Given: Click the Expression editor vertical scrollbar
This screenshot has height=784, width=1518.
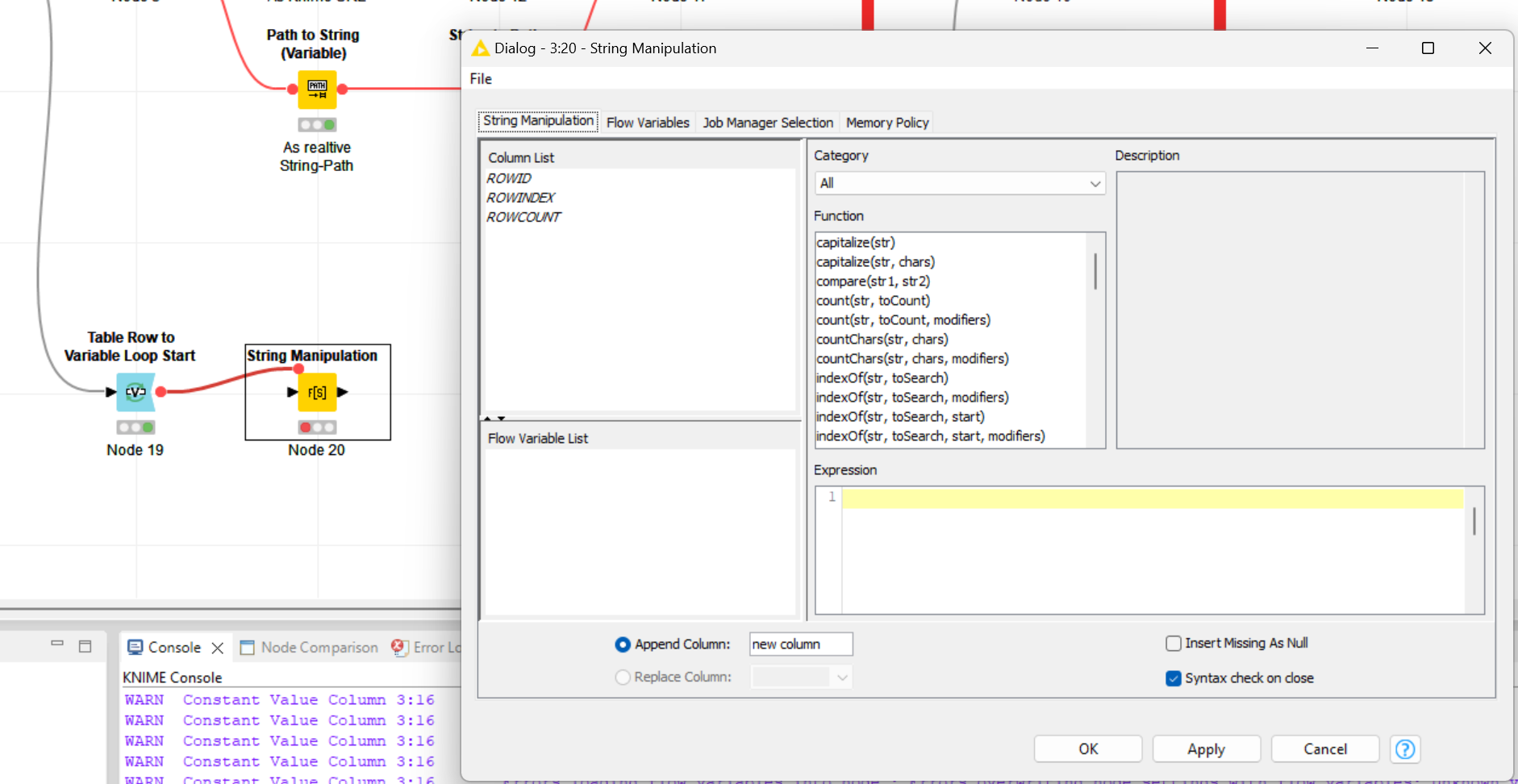Looking at the screenshot, I should tap(1474, 521).
